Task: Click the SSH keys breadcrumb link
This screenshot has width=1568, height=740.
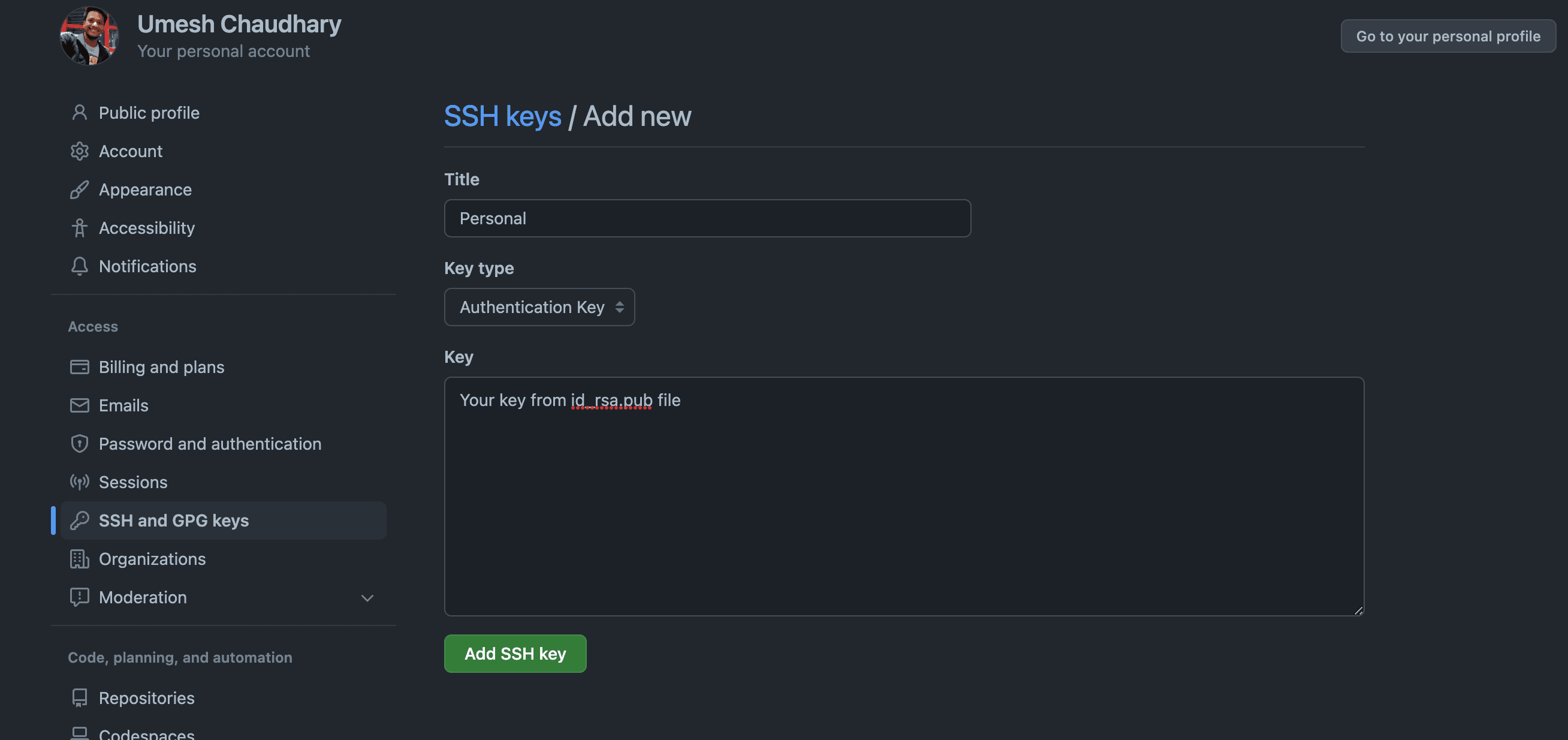Action: coord(503,116)
